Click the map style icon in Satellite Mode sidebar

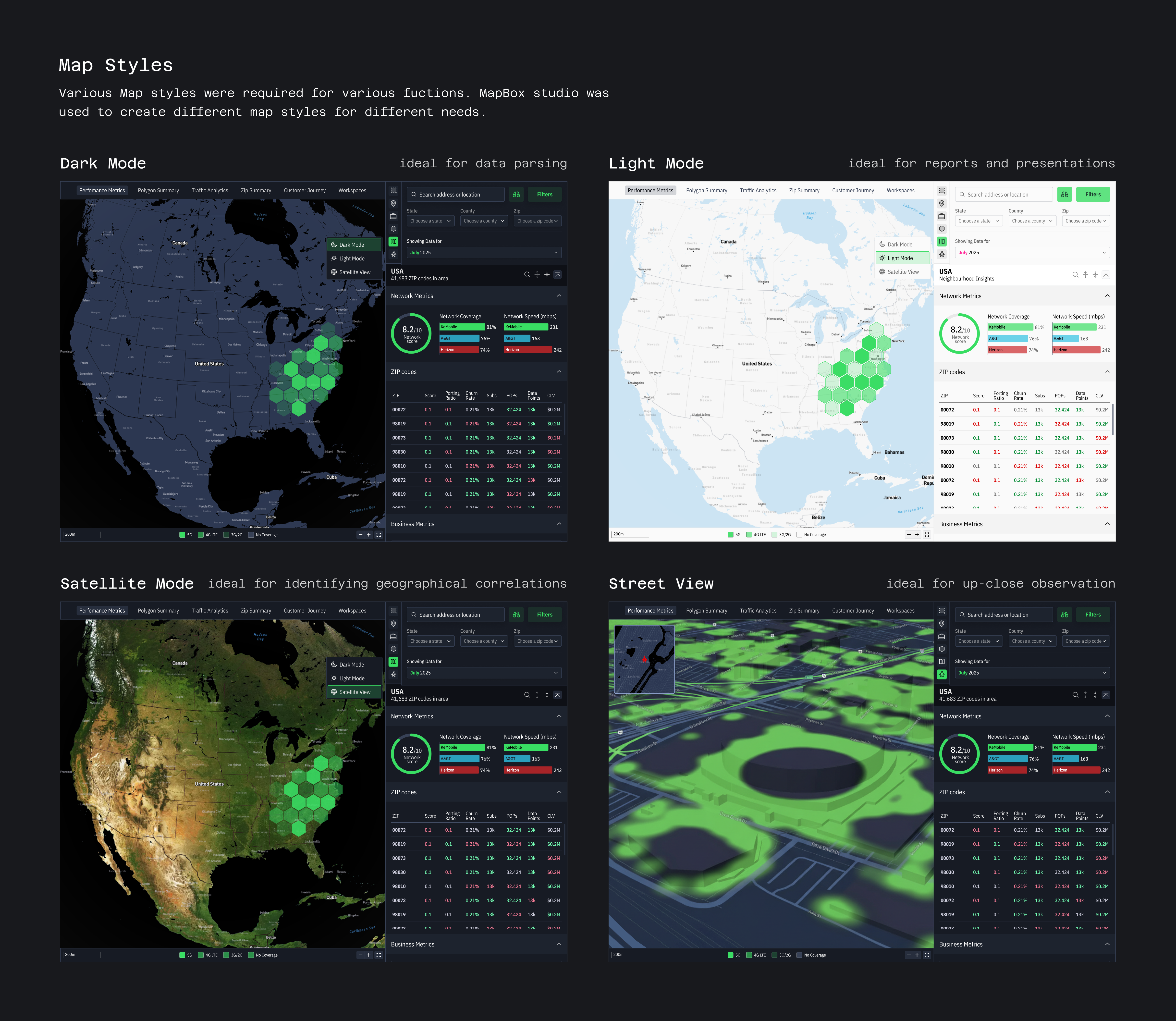393,662
